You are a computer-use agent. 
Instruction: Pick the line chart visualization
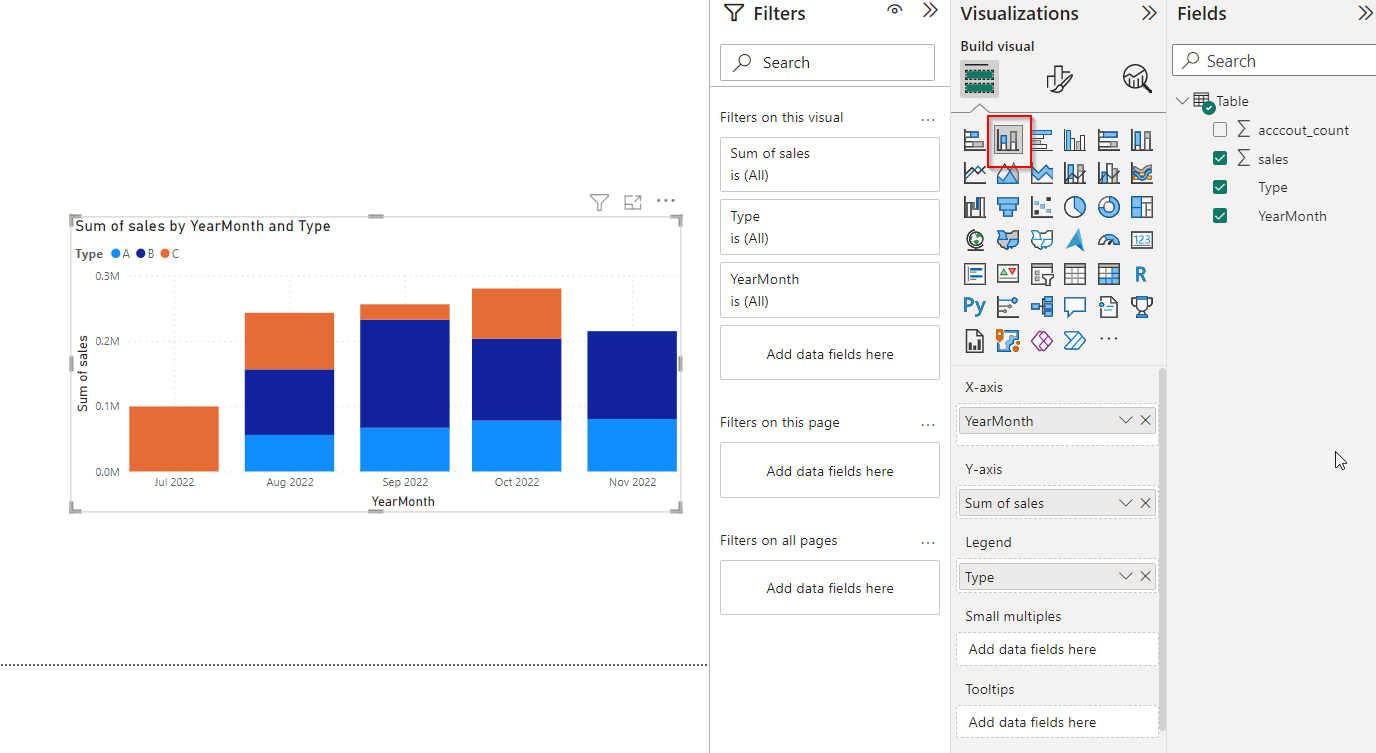pos(974,173)
